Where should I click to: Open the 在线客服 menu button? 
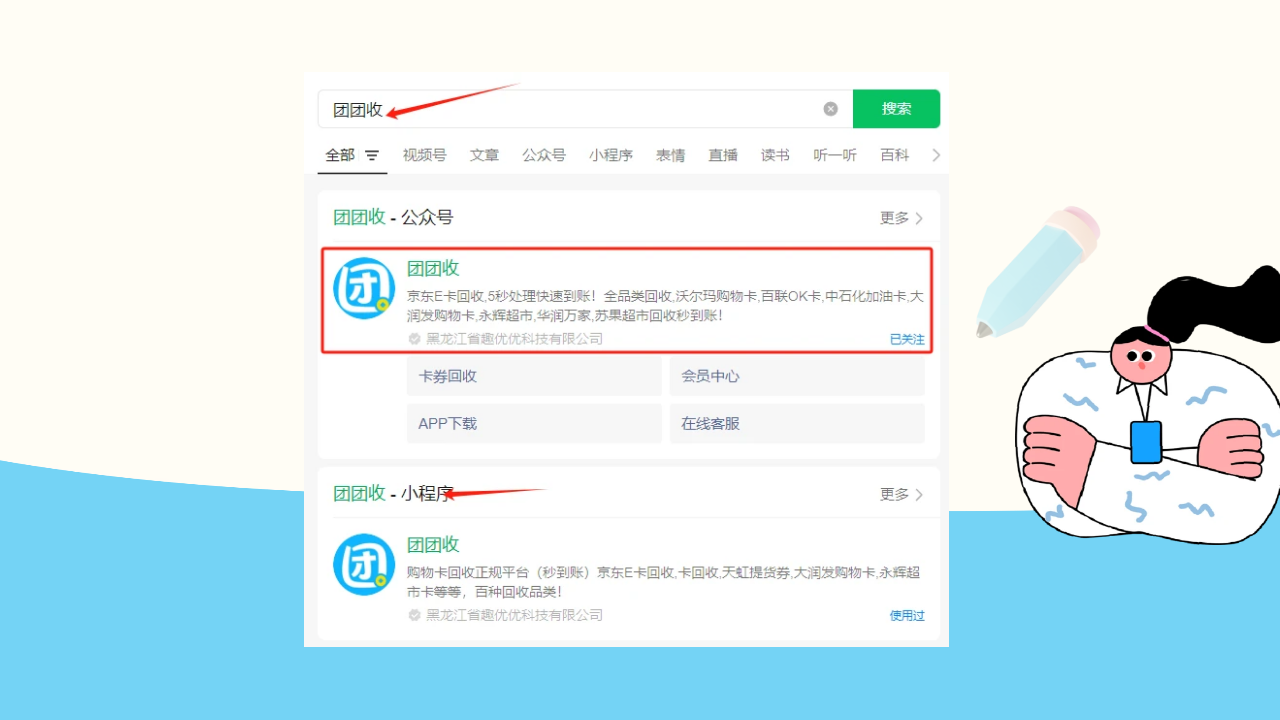point(797,423)
